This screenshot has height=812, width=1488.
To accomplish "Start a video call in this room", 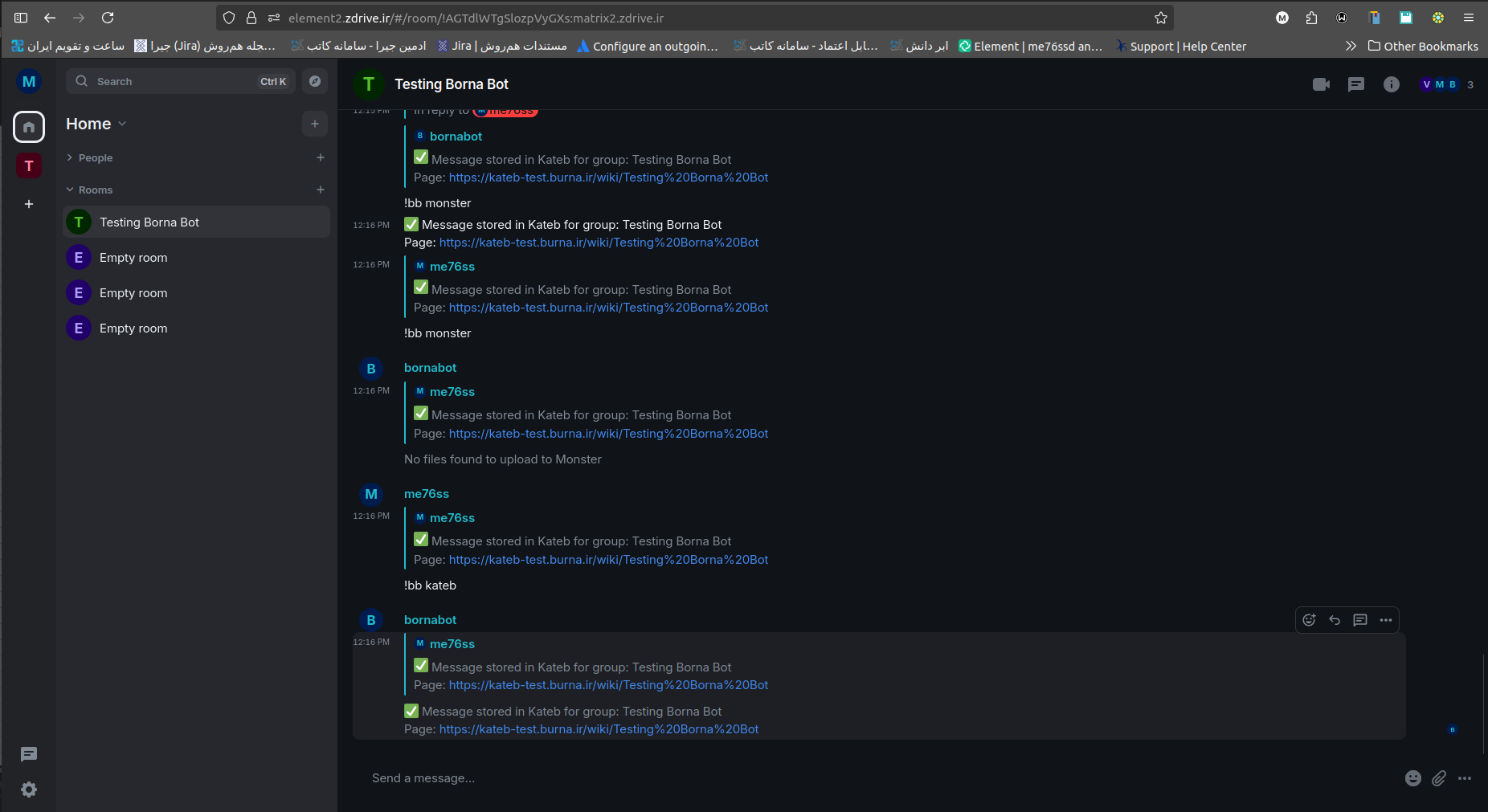I will [x=1321, y=84].
